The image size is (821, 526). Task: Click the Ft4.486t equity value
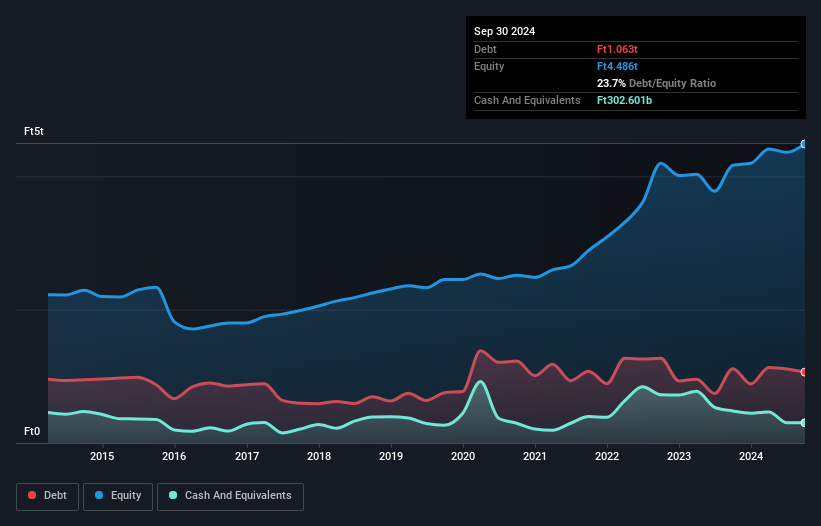point(617,66)
